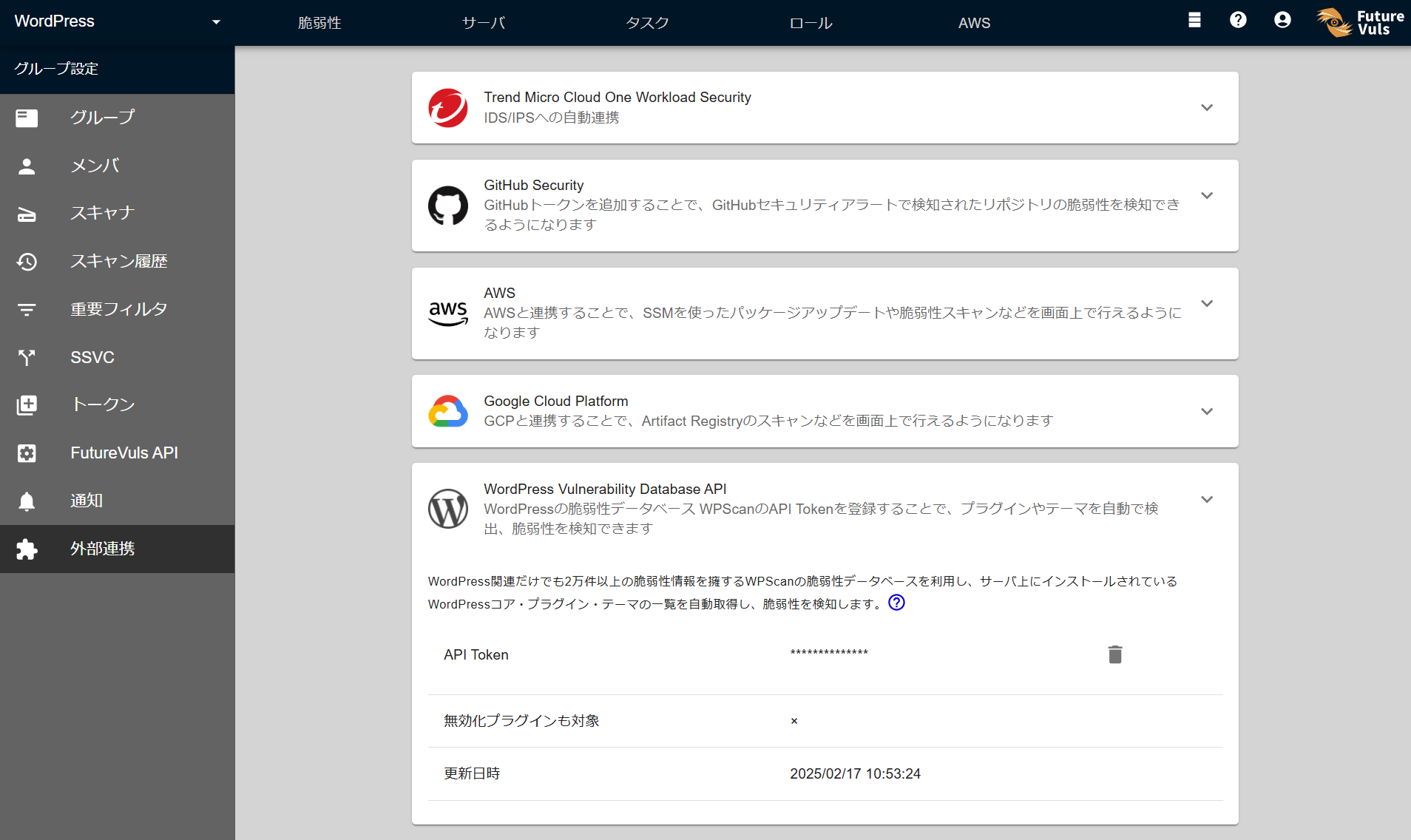Click the Google Cloud Platform logo
The width and height of the screenshot is (1411, 840).
coord(448,411)
